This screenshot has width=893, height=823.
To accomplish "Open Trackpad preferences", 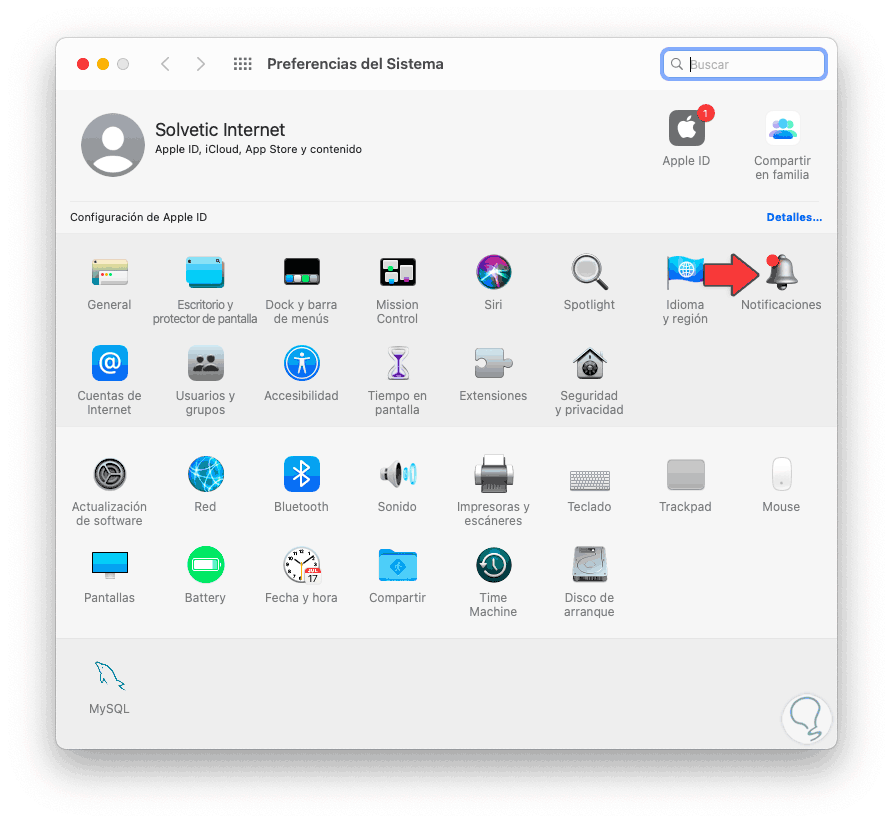I will point(685,474).
